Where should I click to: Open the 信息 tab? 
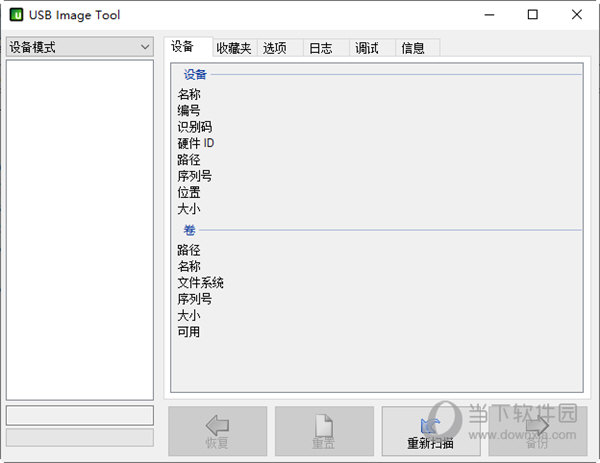[417, 48]
